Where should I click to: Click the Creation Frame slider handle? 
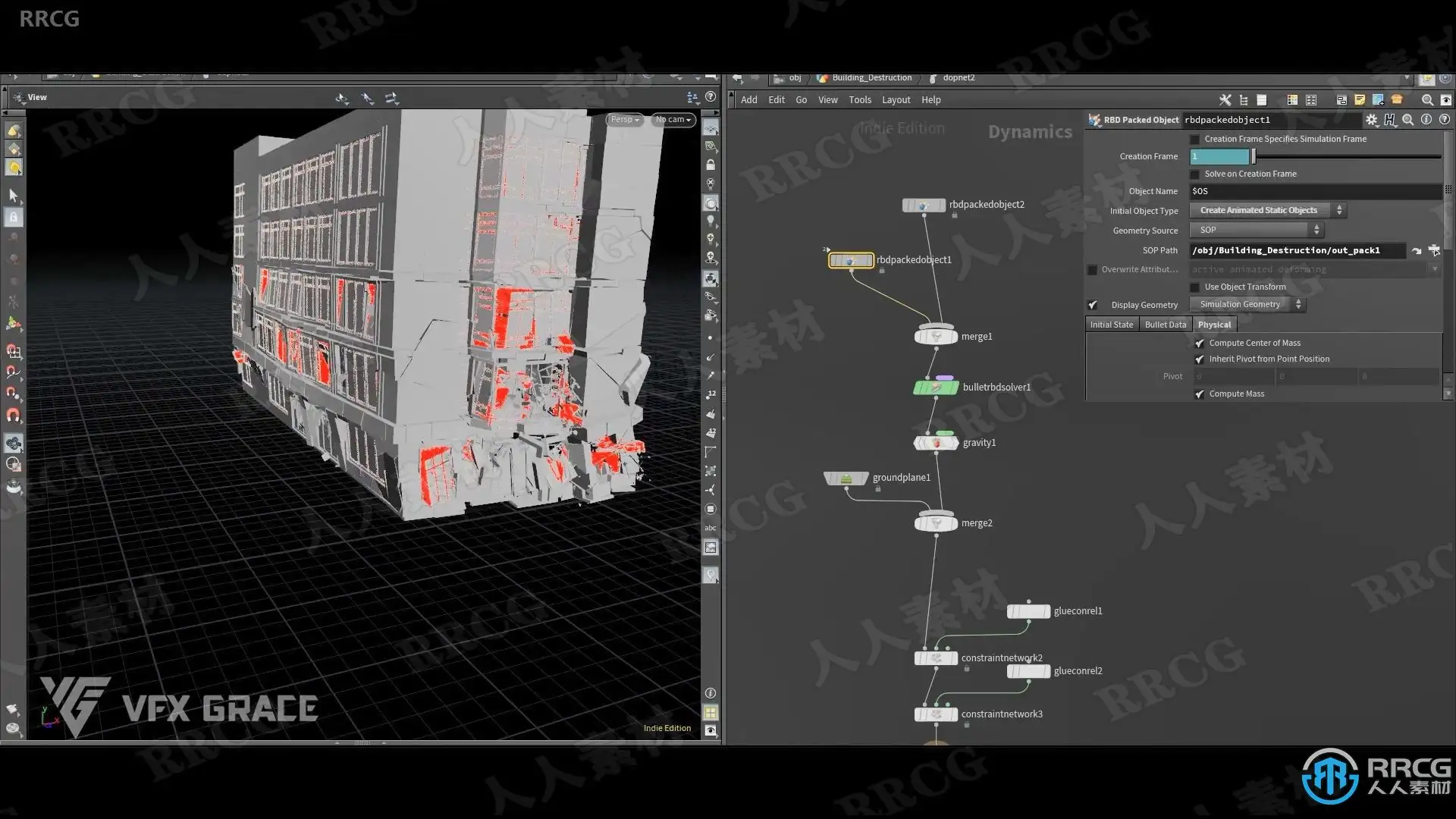pyautogui.click(x=1254, y=157)
